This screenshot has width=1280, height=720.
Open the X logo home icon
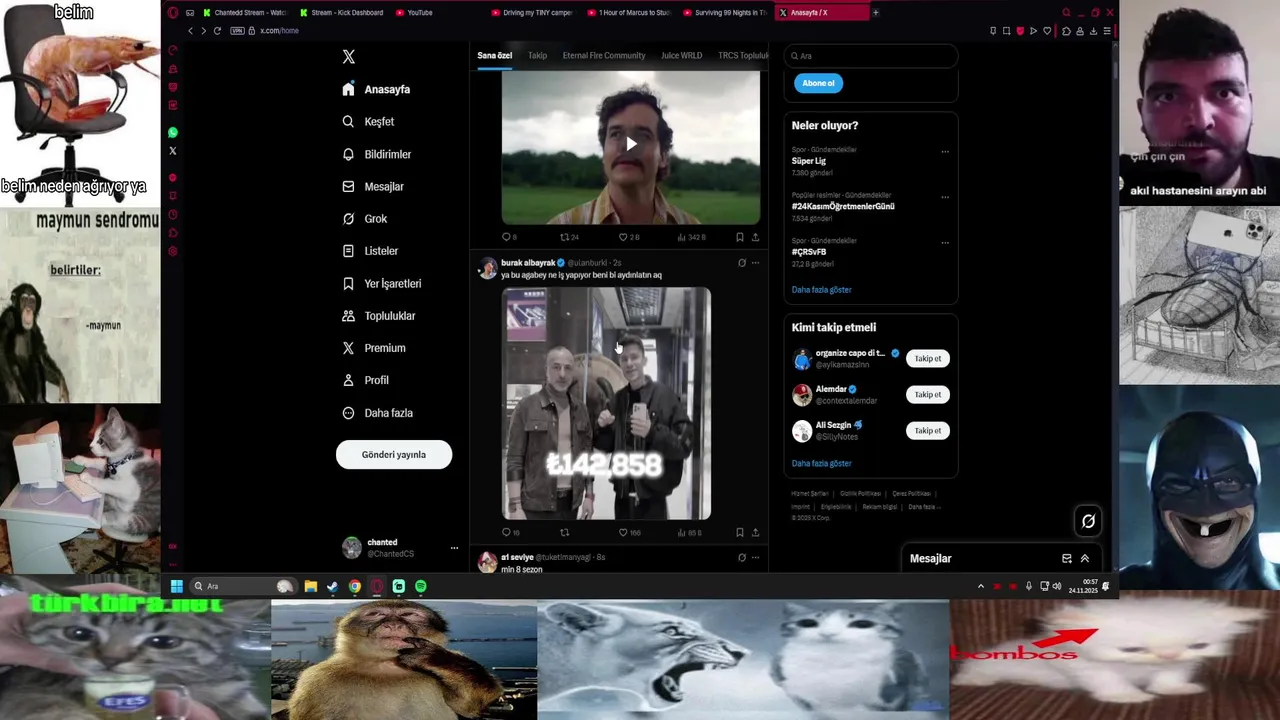point(348,57)
